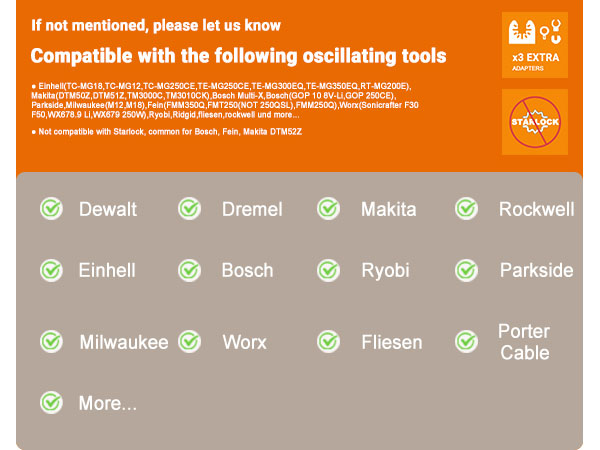Screen dimensions: 600x450
Task: Click the Milwaukee brand label
Action: click(124, 342)
